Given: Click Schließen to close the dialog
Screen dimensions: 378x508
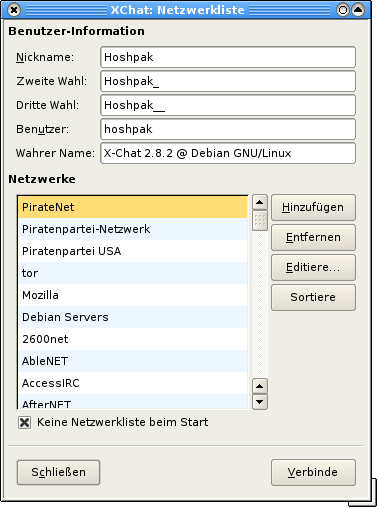Looking at the screenshot, I should pyautogui.click(x=58, y=472).
